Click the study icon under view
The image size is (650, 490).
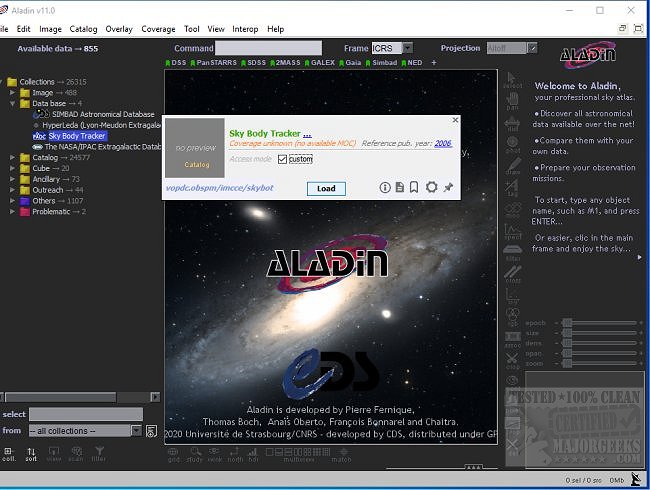[194, 455]
